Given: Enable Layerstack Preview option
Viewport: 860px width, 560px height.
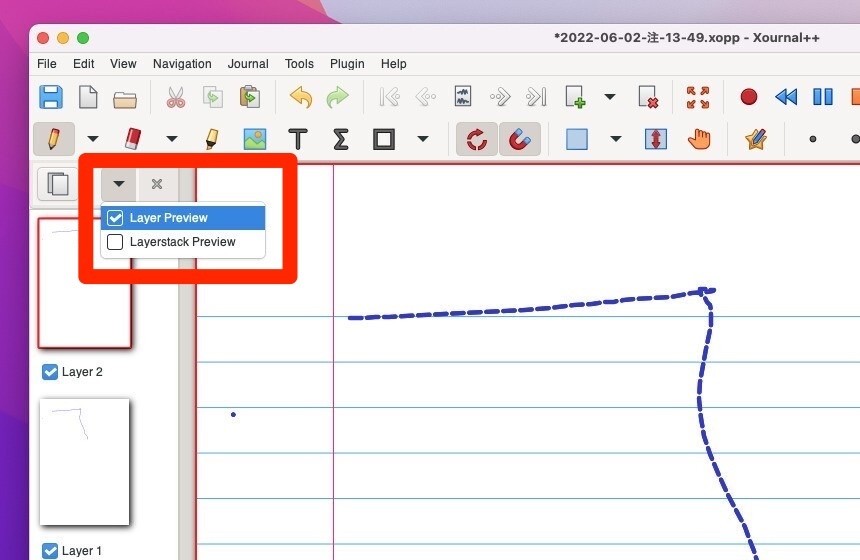Looking at the screenshot, I should (x=116, y=242).
